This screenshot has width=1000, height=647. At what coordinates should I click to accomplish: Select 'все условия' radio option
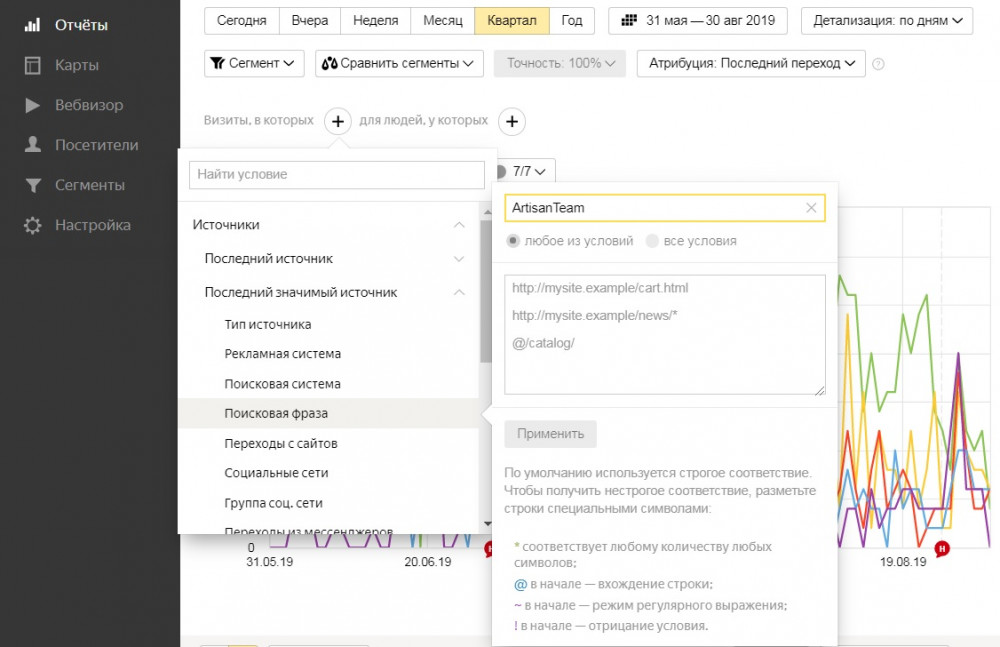(652, 241)
